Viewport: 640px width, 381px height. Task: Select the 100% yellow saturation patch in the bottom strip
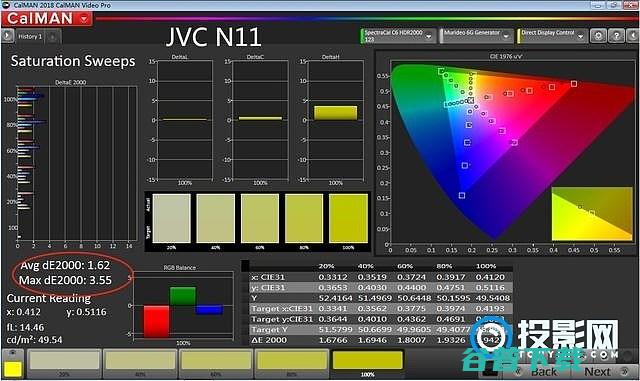(x=367, y=363)
